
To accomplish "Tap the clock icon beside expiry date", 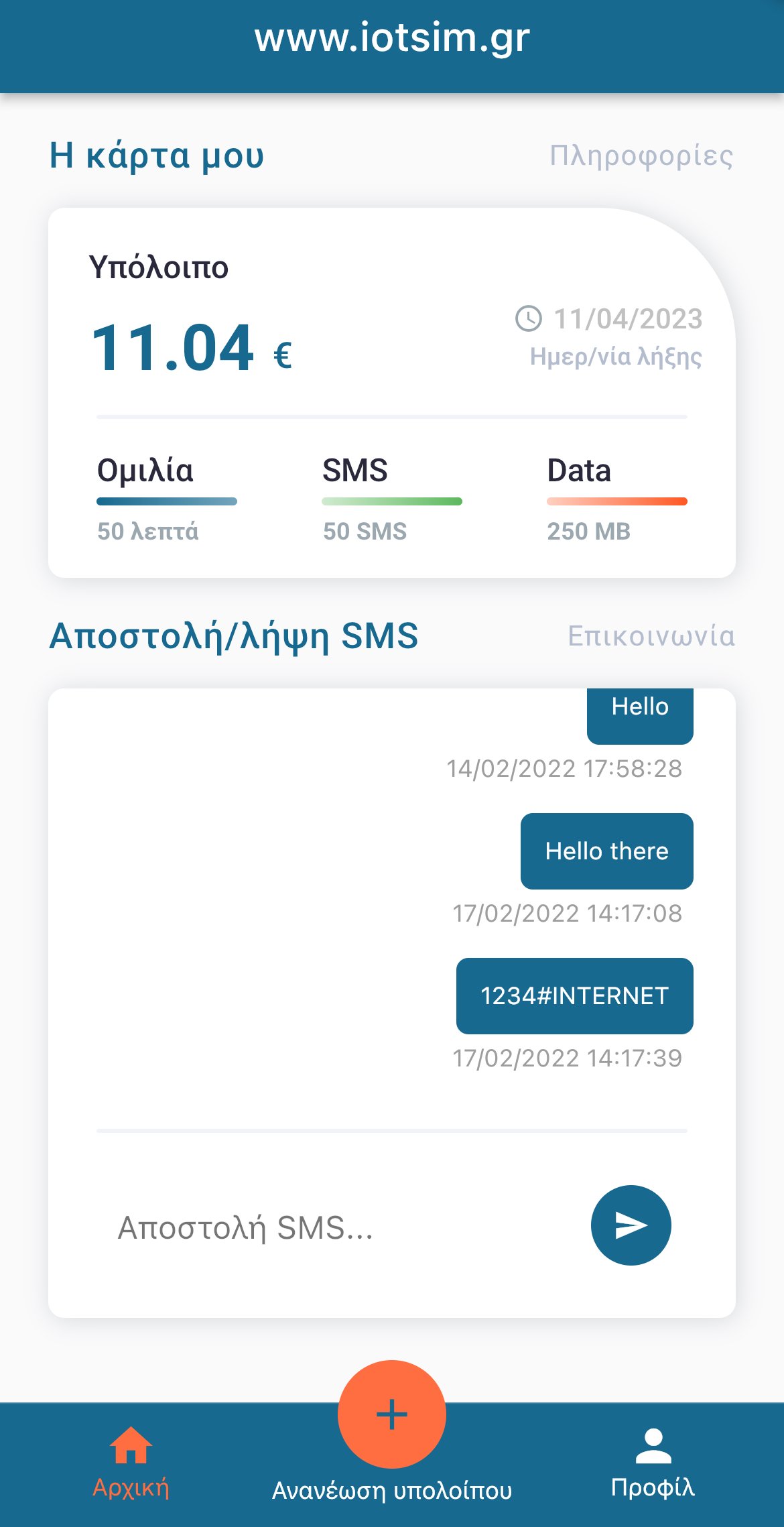I will (x=529, y=318).
